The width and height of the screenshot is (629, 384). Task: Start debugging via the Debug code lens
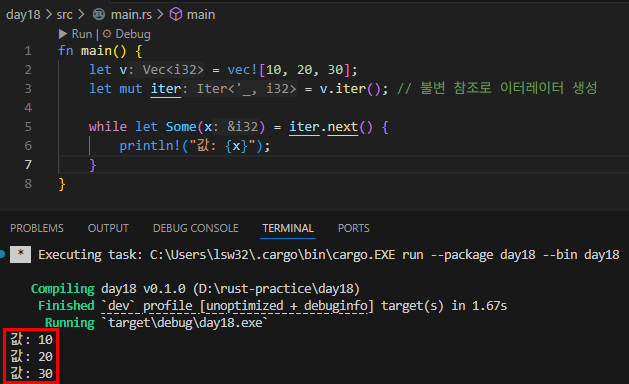(x=133, y=34)
